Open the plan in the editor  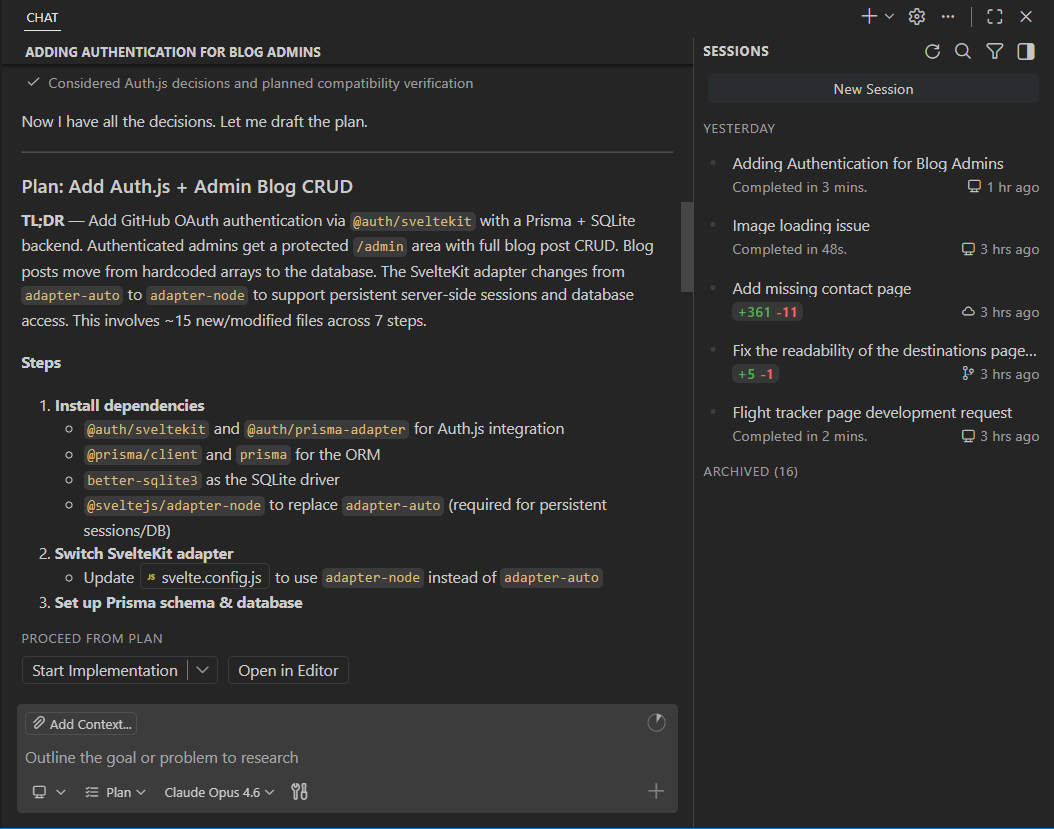pos(288,670)
